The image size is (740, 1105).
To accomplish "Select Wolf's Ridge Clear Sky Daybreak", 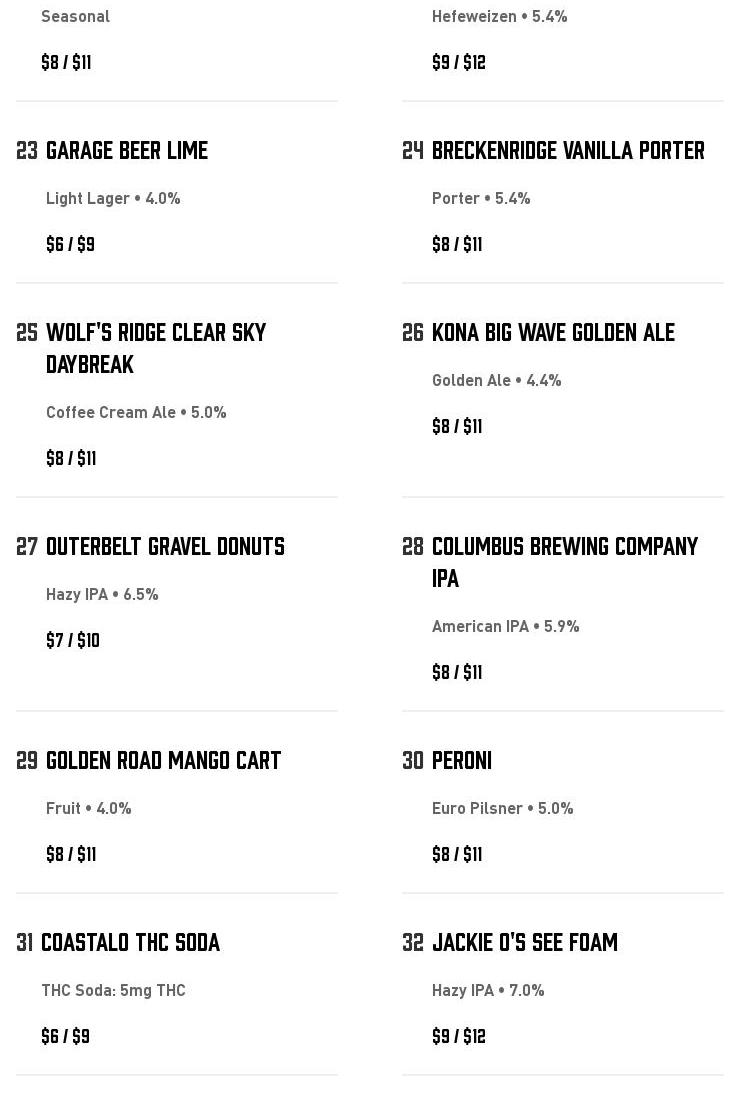I will (155, 347).
